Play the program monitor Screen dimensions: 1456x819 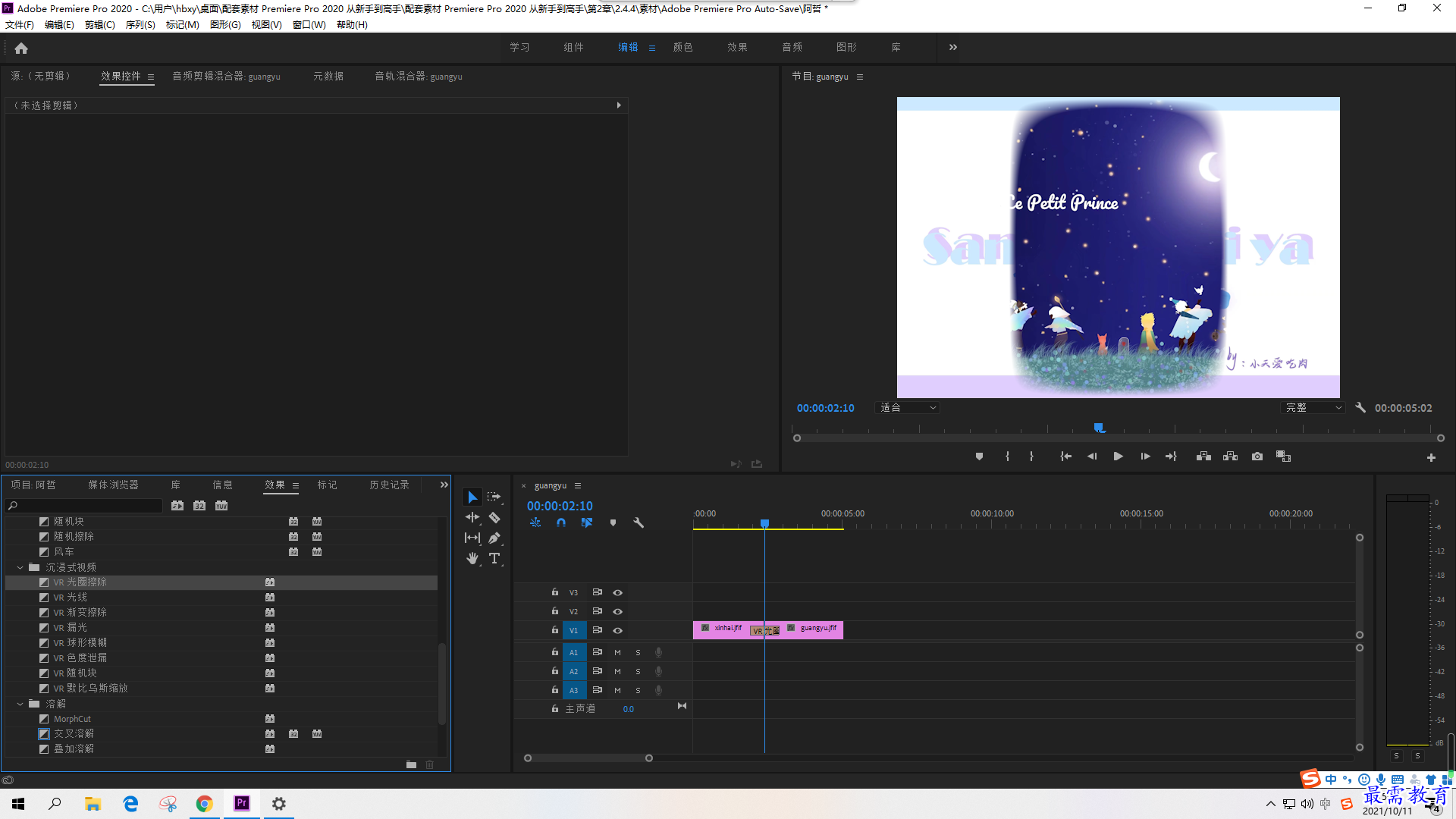tap(1118, 457)
